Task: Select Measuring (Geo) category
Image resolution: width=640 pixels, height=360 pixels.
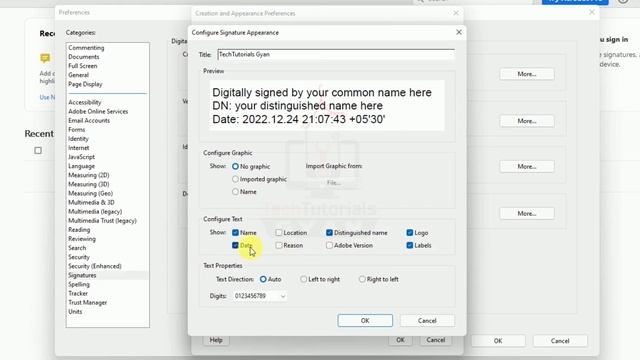Action: (x=90, y=193)
